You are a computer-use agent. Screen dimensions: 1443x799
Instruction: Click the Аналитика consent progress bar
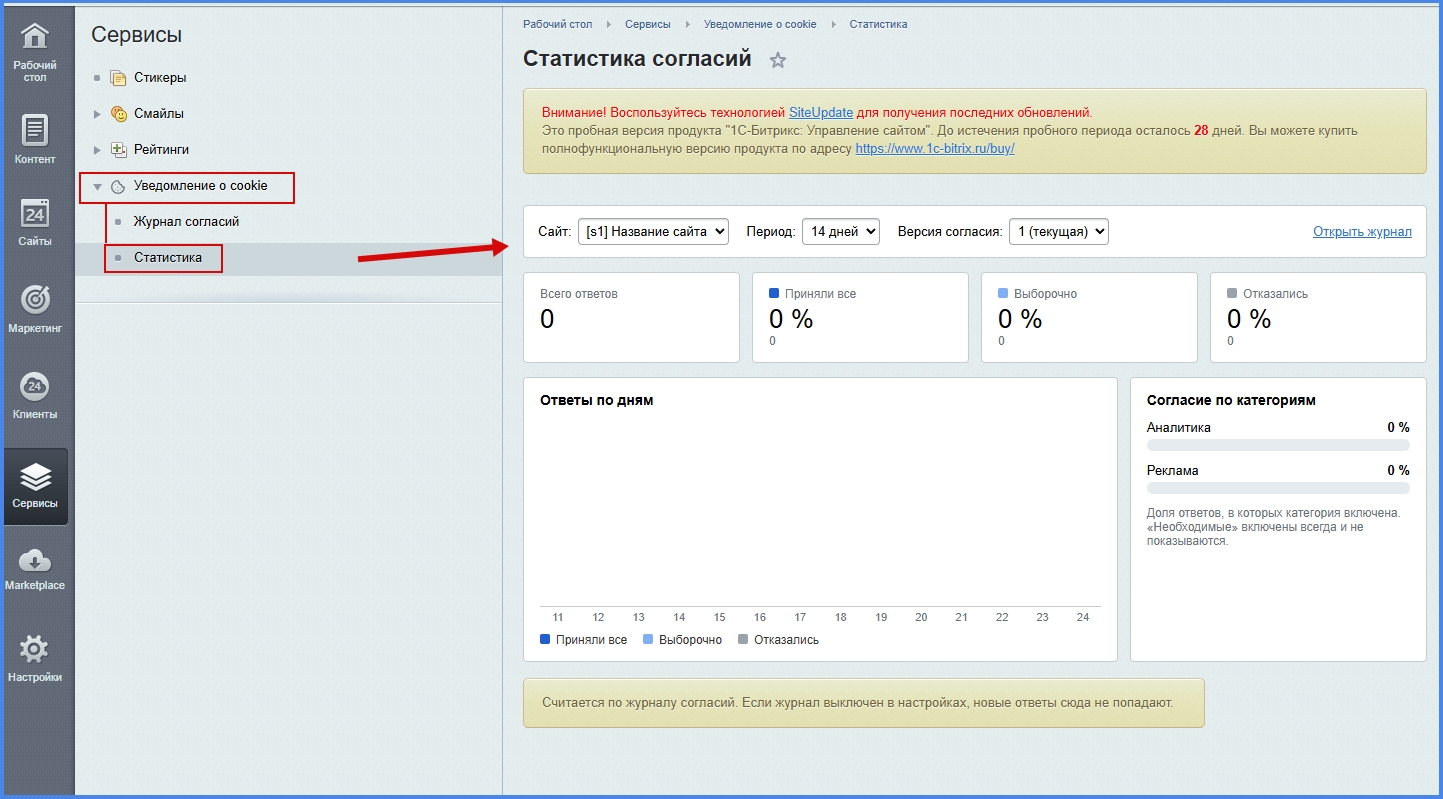1278,445
